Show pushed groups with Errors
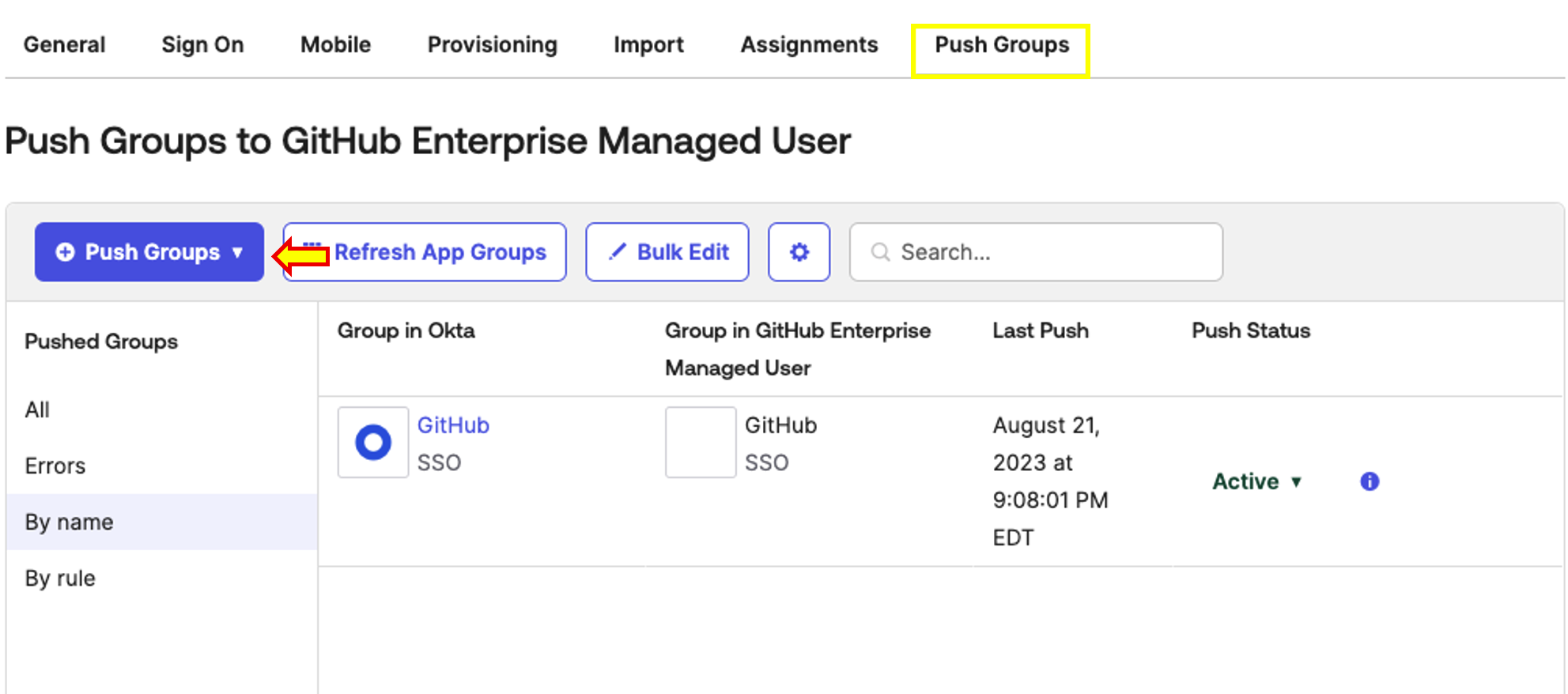 pos(162,466)
